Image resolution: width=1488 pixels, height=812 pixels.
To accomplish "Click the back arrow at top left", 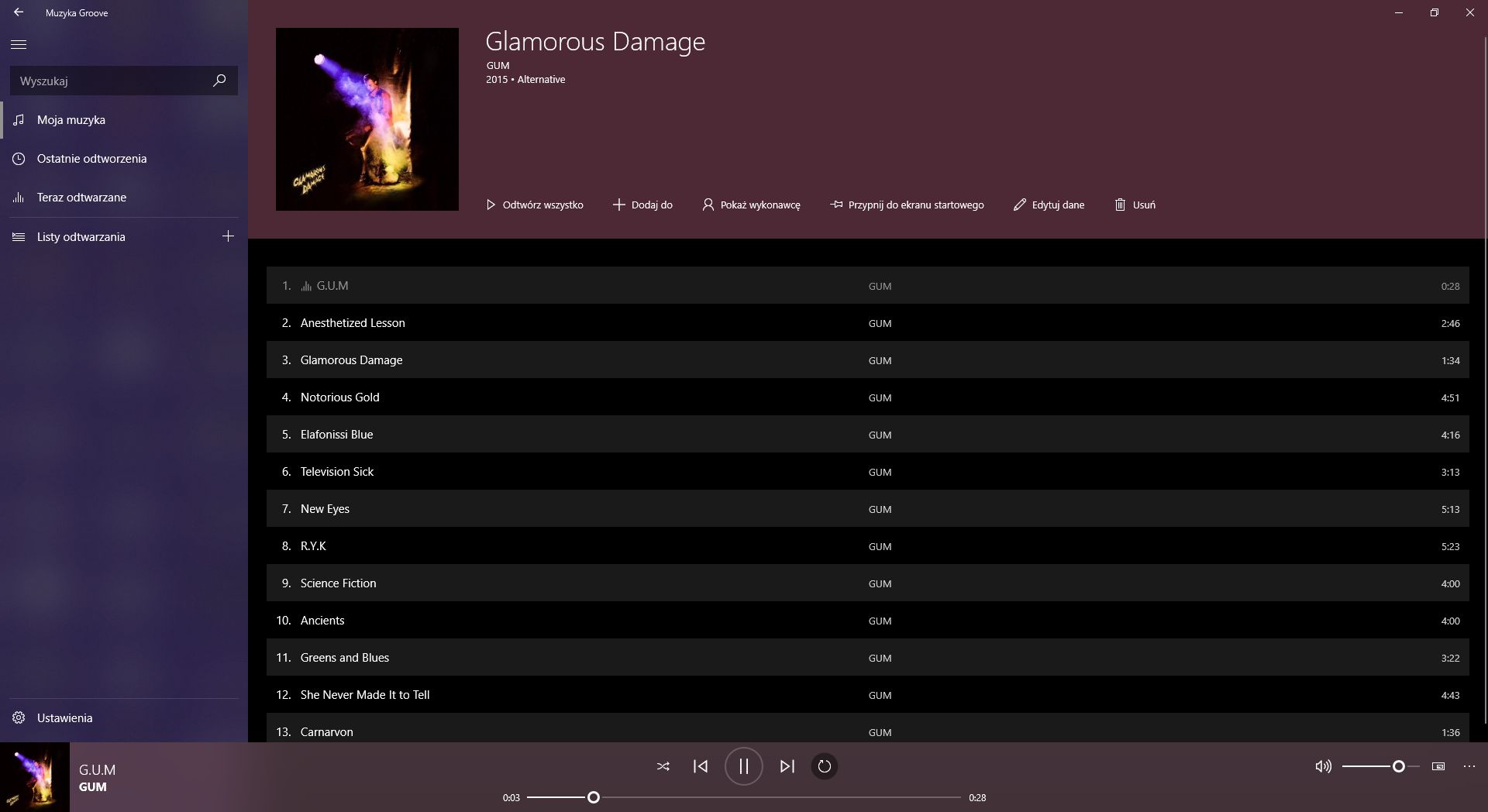I will (x=19, y=12).
